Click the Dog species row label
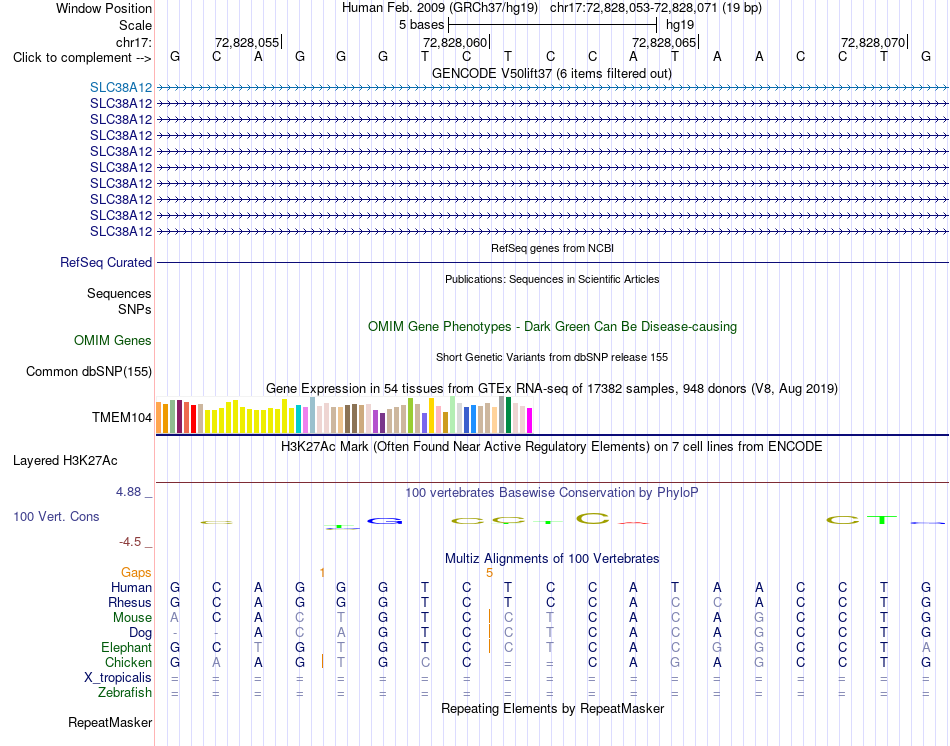The width and height of the screenshot is (950, 746). 140,633
